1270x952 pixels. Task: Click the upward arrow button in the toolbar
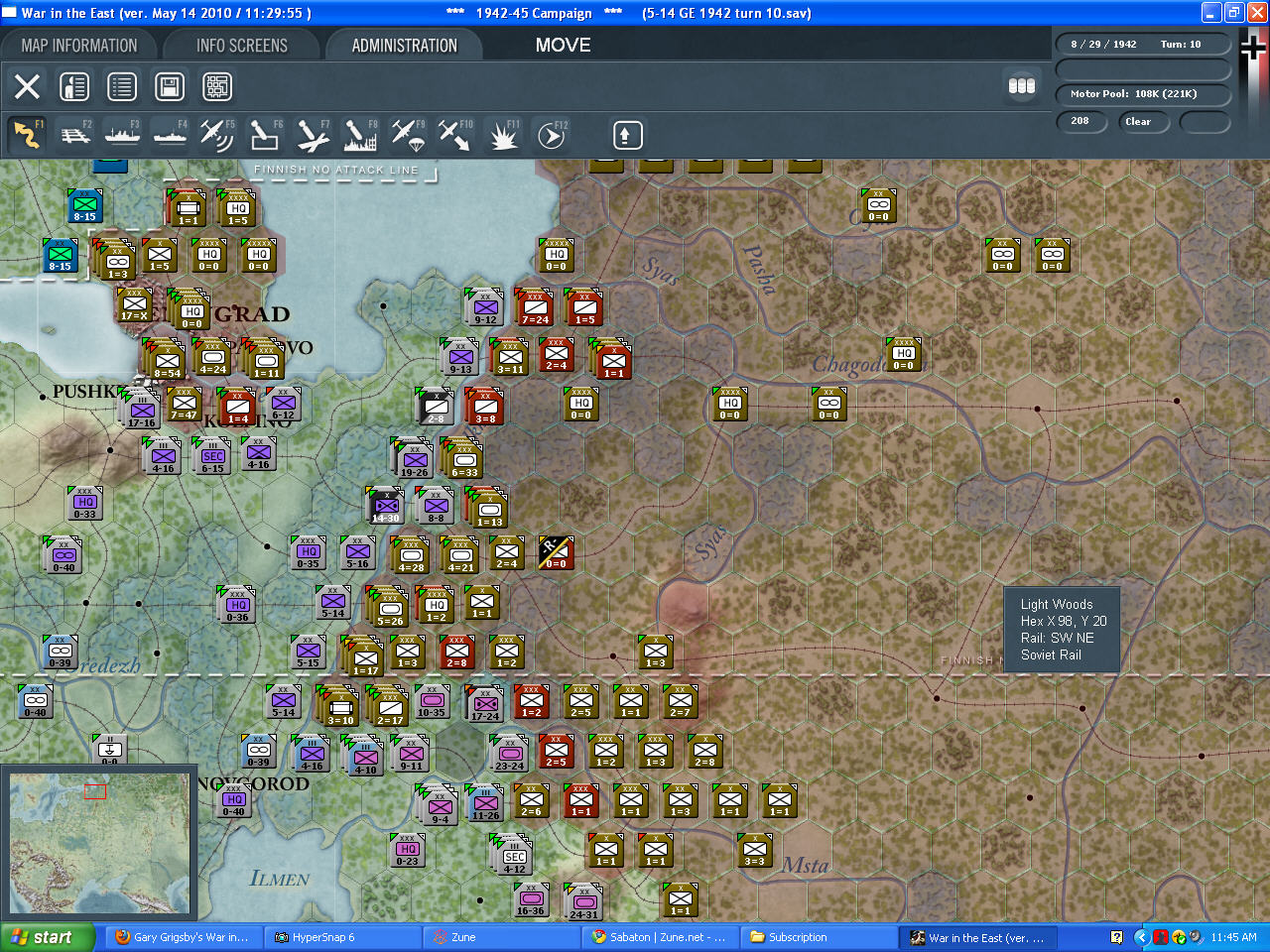(627, 135)
